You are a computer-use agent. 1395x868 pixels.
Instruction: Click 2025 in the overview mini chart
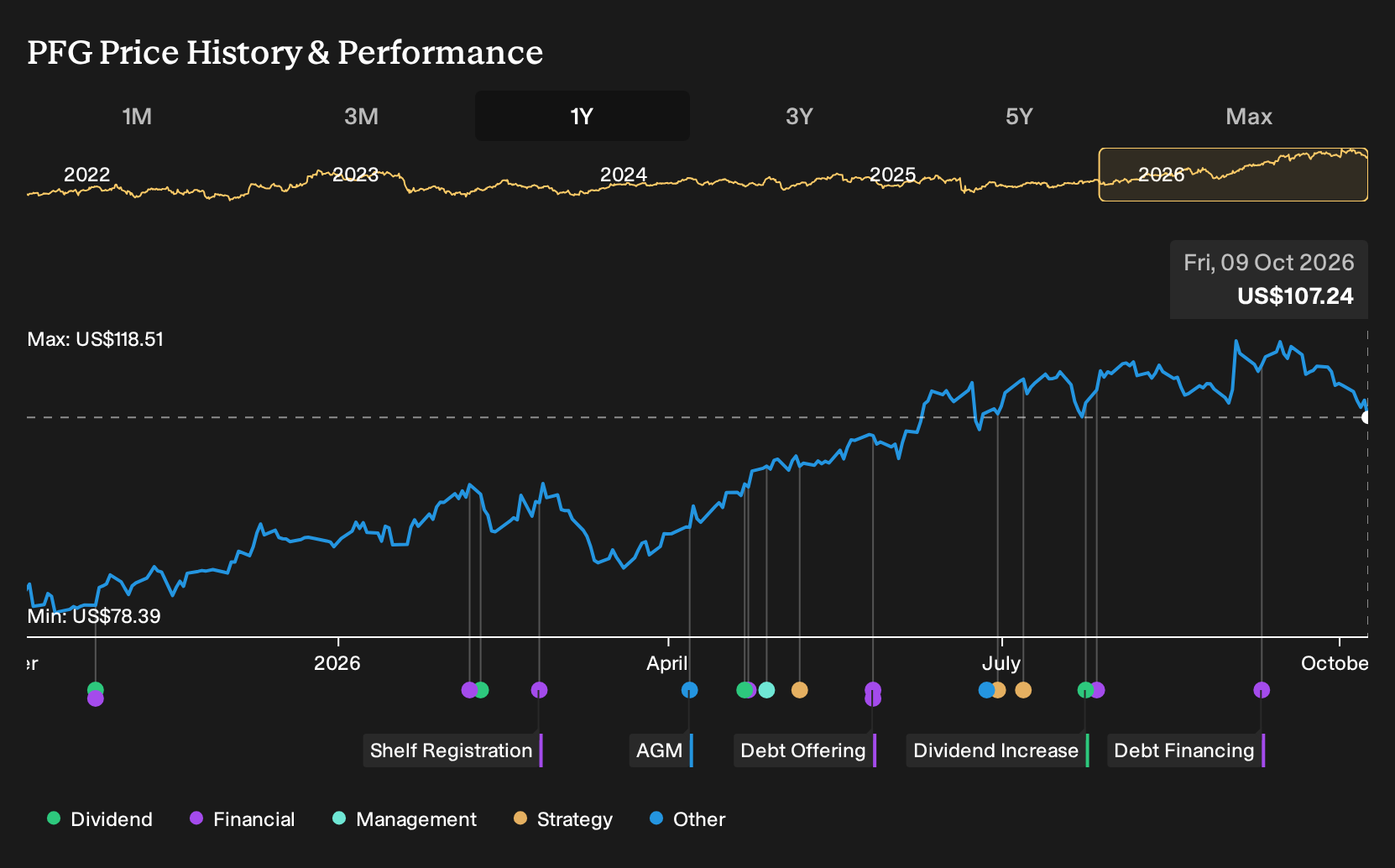pos(892,175)
